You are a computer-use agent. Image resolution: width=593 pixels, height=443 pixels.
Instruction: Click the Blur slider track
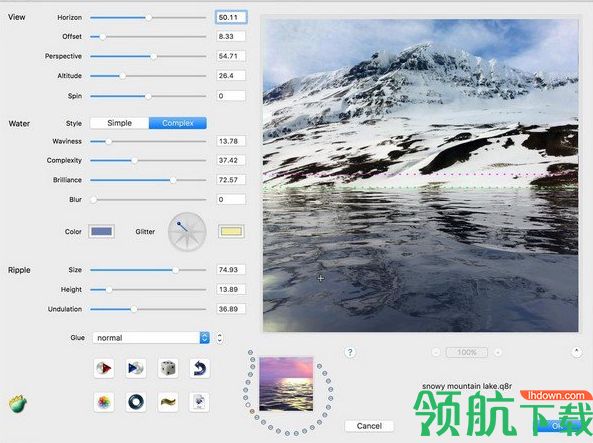(x=148, y=200)
